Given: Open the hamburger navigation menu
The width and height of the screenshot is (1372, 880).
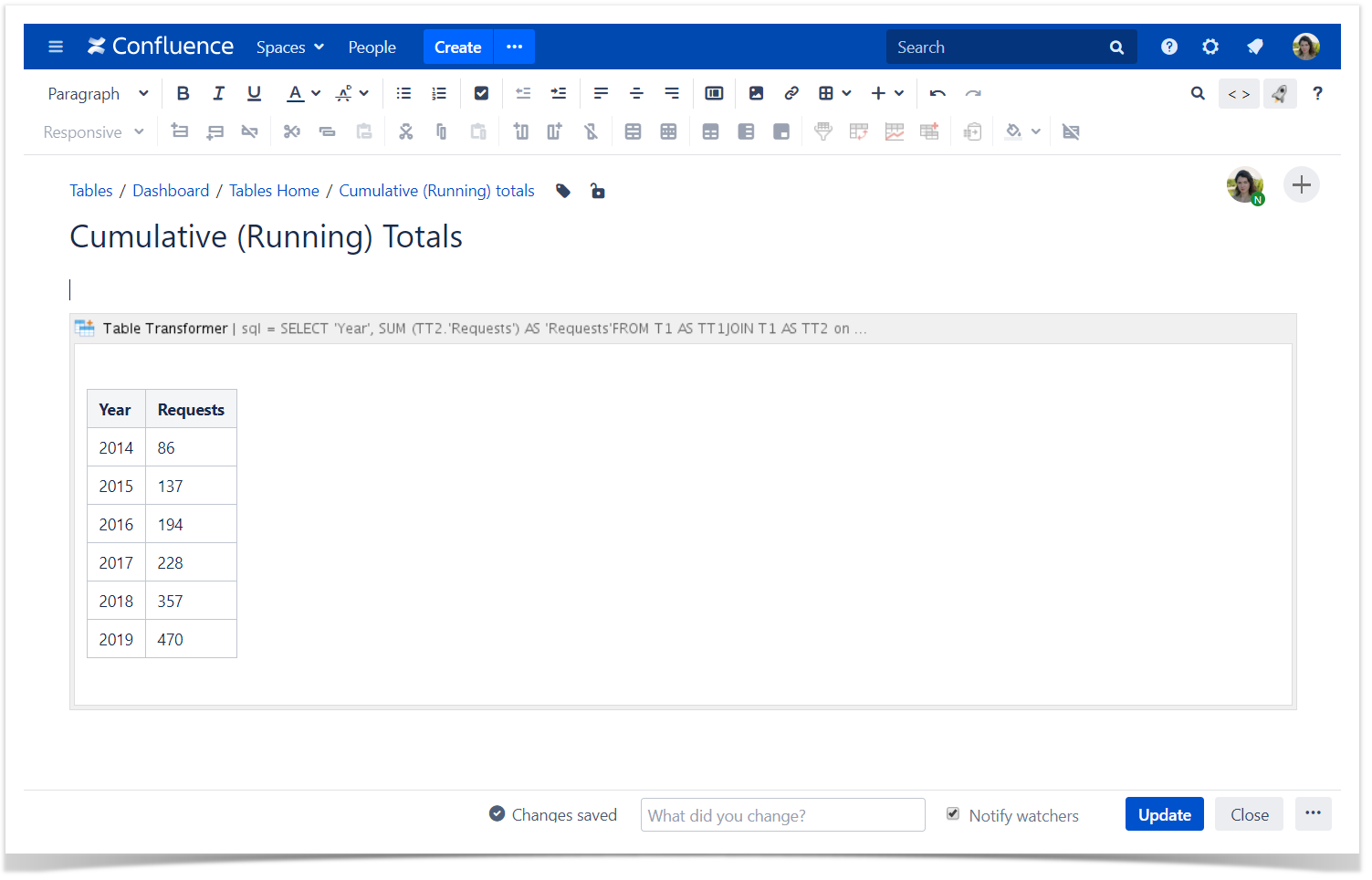Looking at the screenshot, I should (x=56, y=47).
